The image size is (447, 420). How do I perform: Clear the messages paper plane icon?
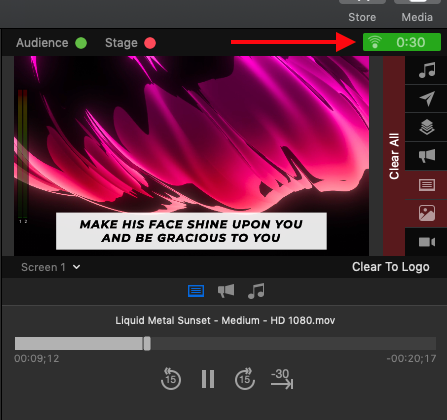(427, 99)
